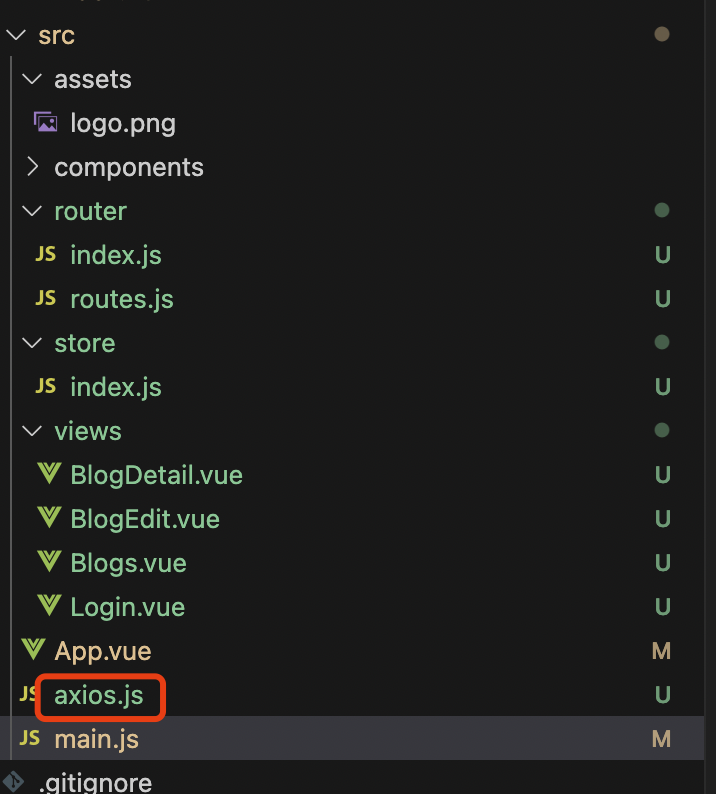The image size is (716, 794).
Task: Collapse the store folder
Action: (32, 343)
